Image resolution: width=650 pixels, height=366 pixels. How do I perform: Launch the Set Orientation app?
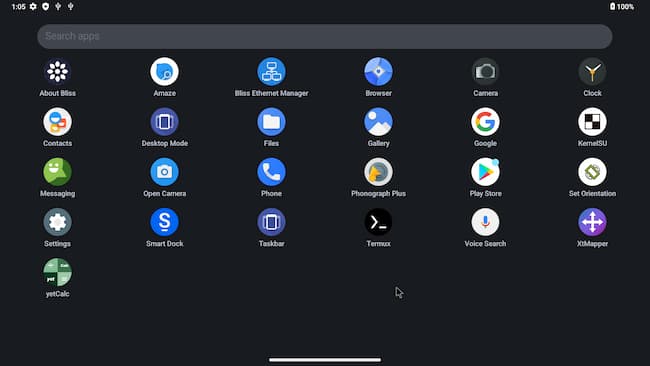(x=592, y=172)
